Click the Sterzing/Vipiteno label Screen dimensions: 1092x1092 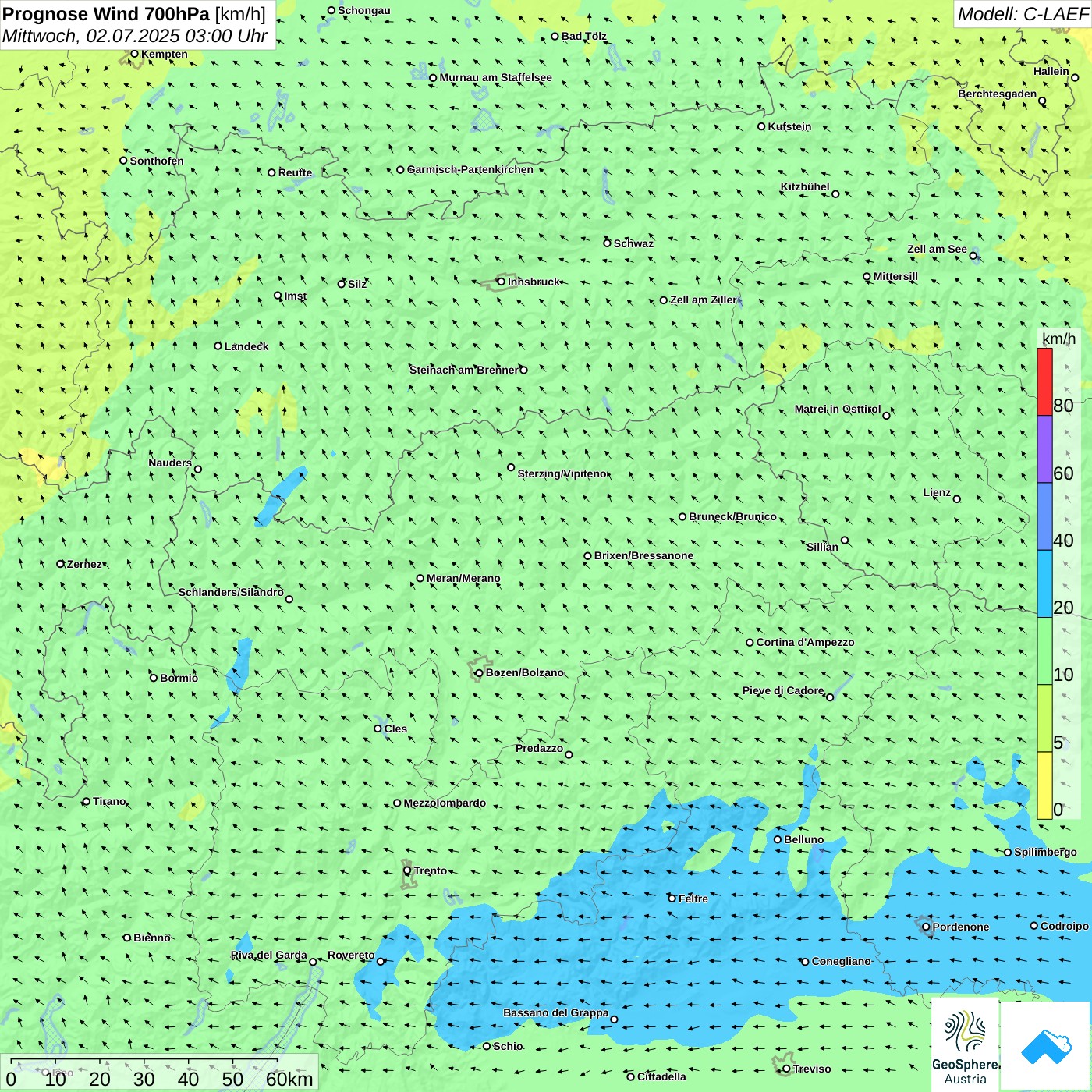tap(562, 473)
